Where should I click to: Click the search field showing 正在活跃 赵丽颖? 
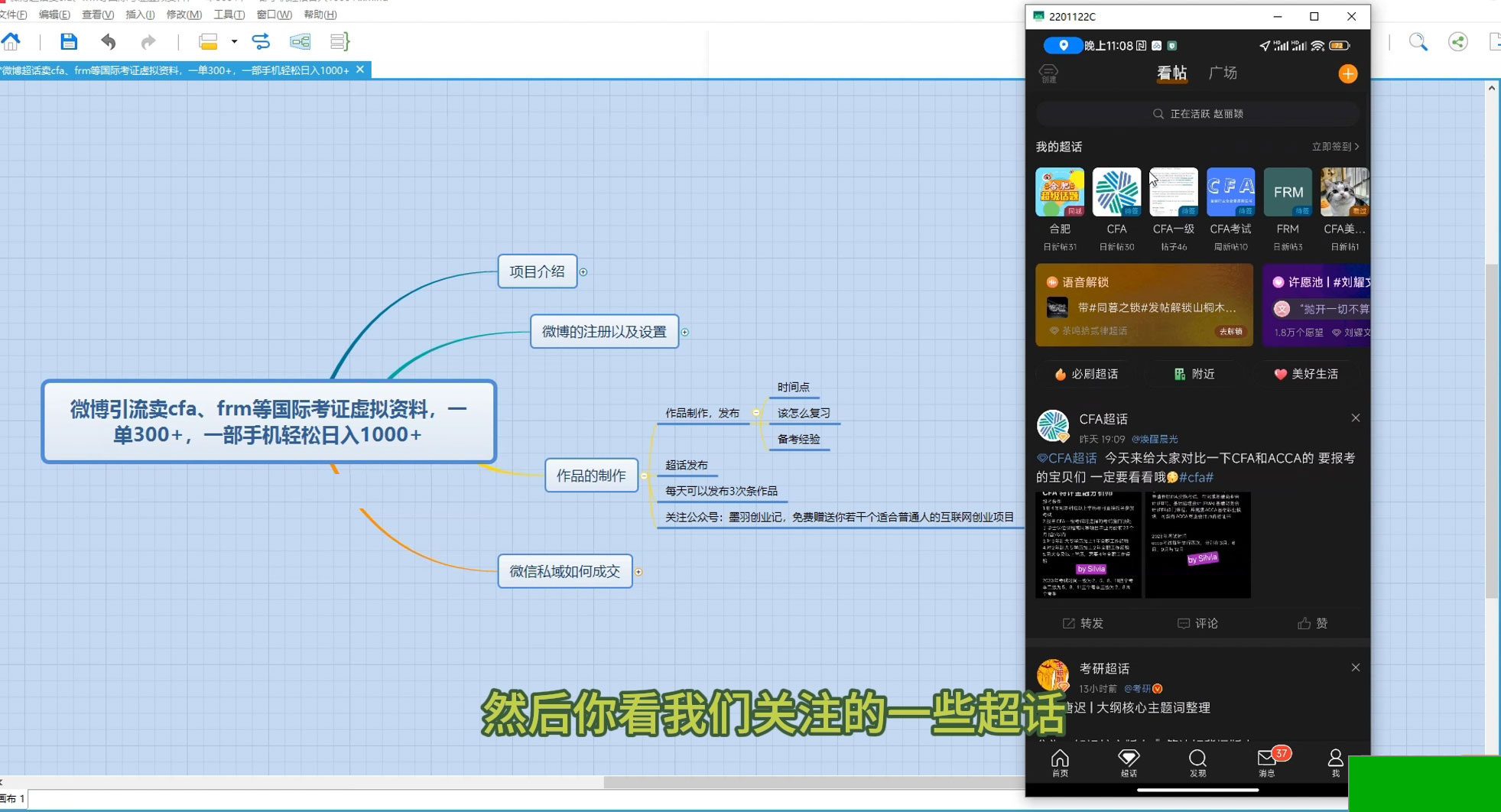coord(1197,114)
